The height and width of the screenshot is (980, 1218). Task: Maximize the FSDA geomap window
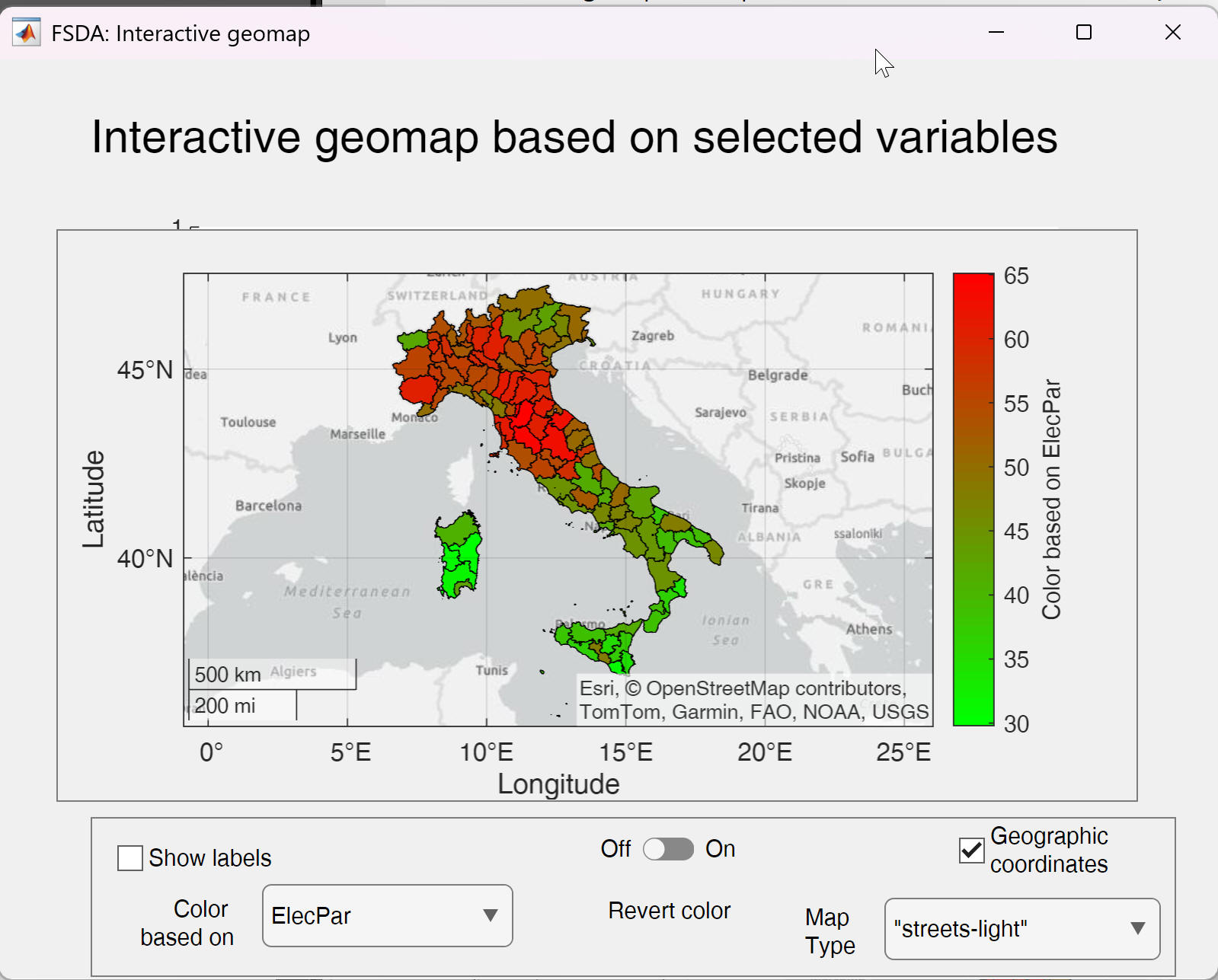pos(1083,32)
